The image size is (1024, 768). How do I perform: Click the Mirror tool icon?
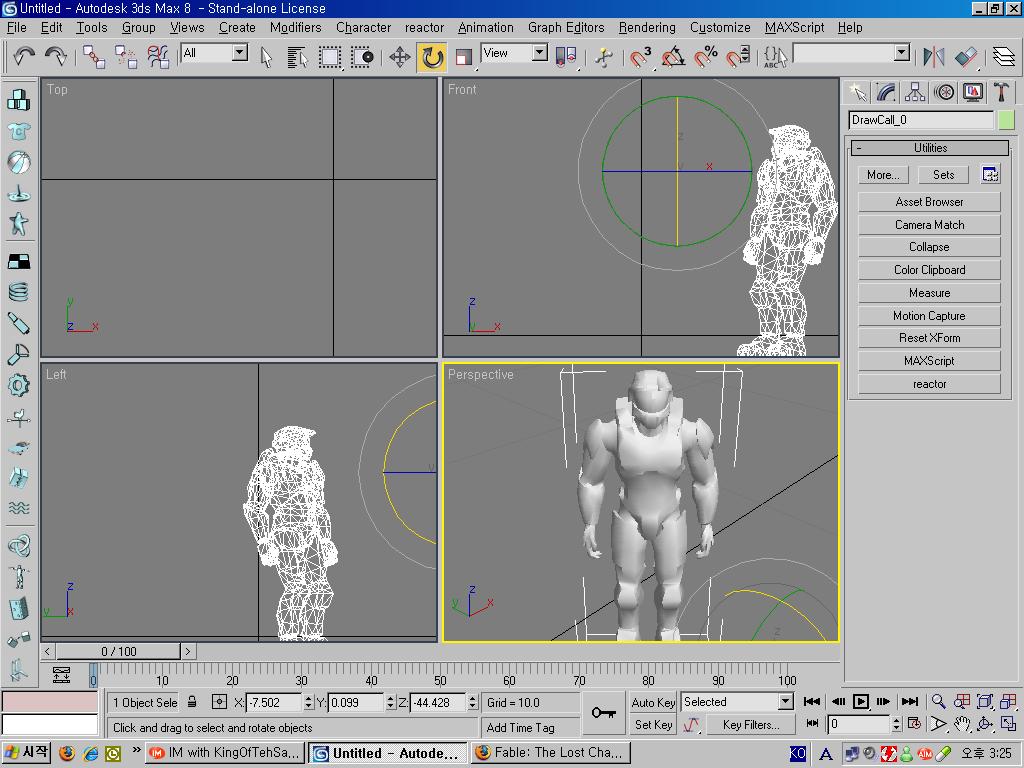[933, 57]
